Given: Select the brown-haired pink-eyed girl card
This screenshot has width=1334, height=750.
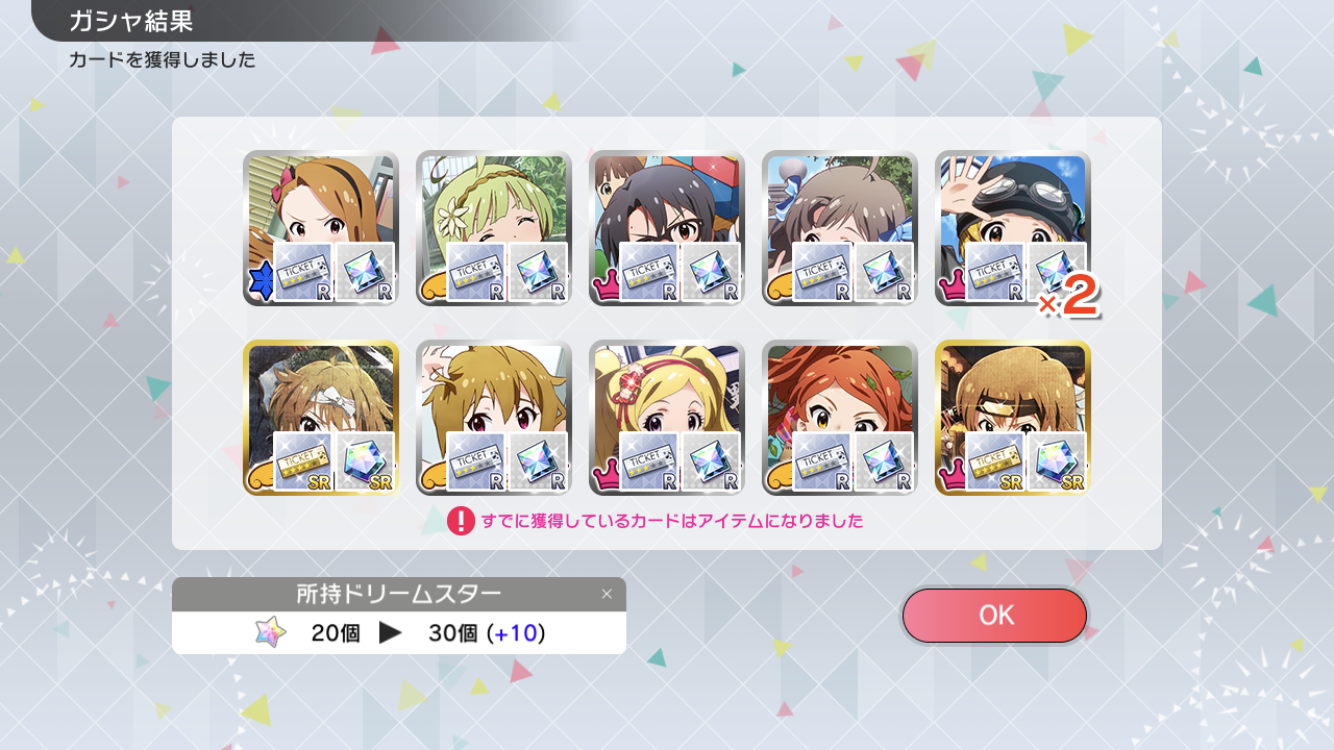Looking at the screenshot, I should 494,418.
